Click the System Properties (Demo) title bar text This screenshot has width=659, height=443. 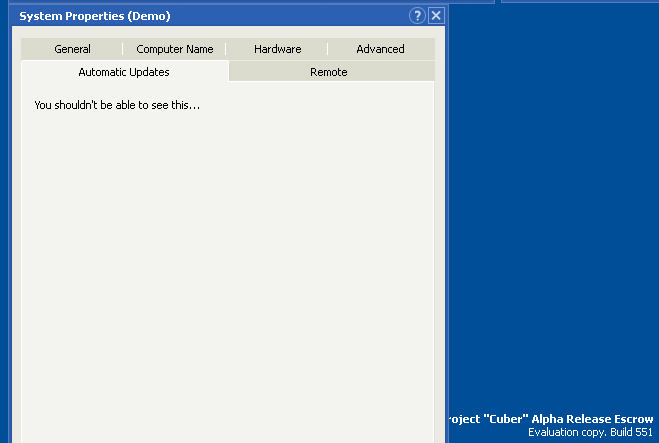(x=95, y=16)
